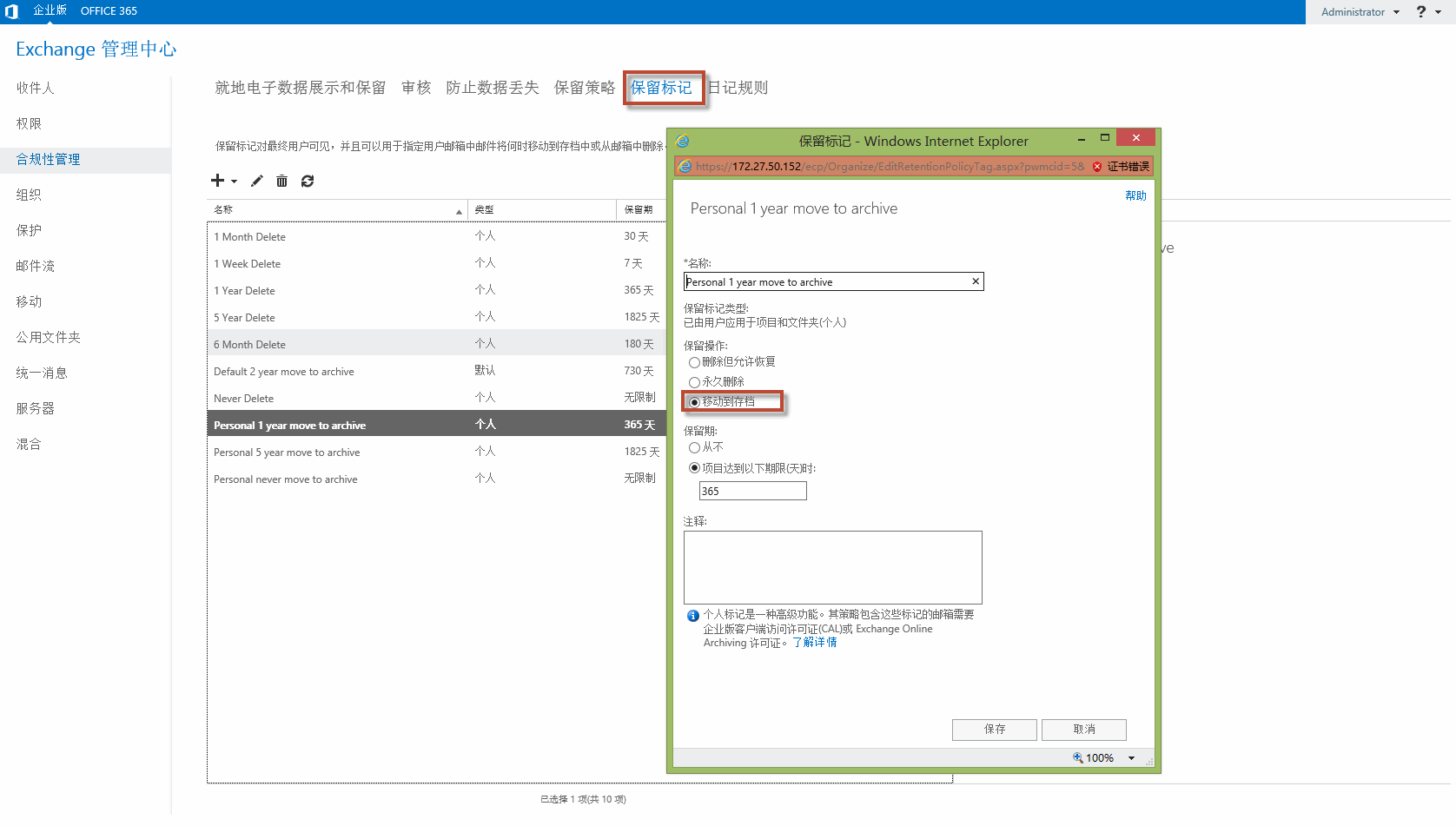Sort by the 类型 column header
Viewport: 1456px width, 826px height.
[542, 209]
